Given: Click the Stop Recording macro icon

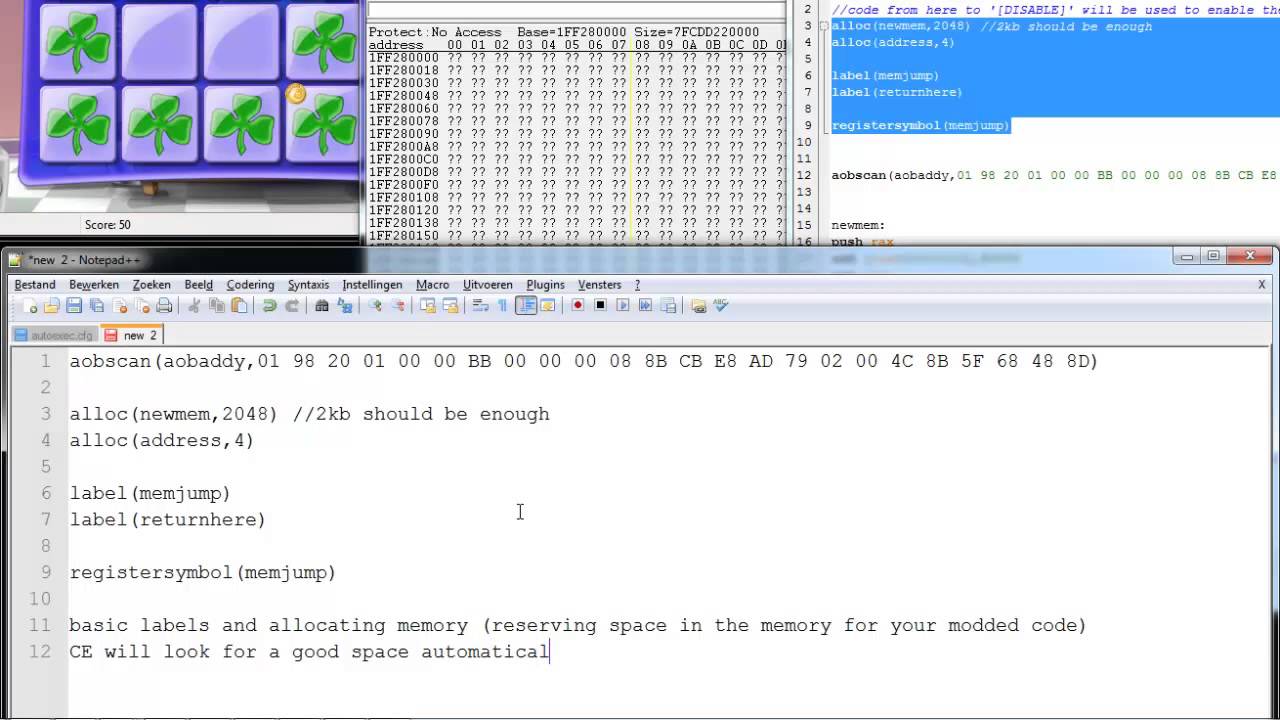Looking at the screenshot, I should [600, 305].
